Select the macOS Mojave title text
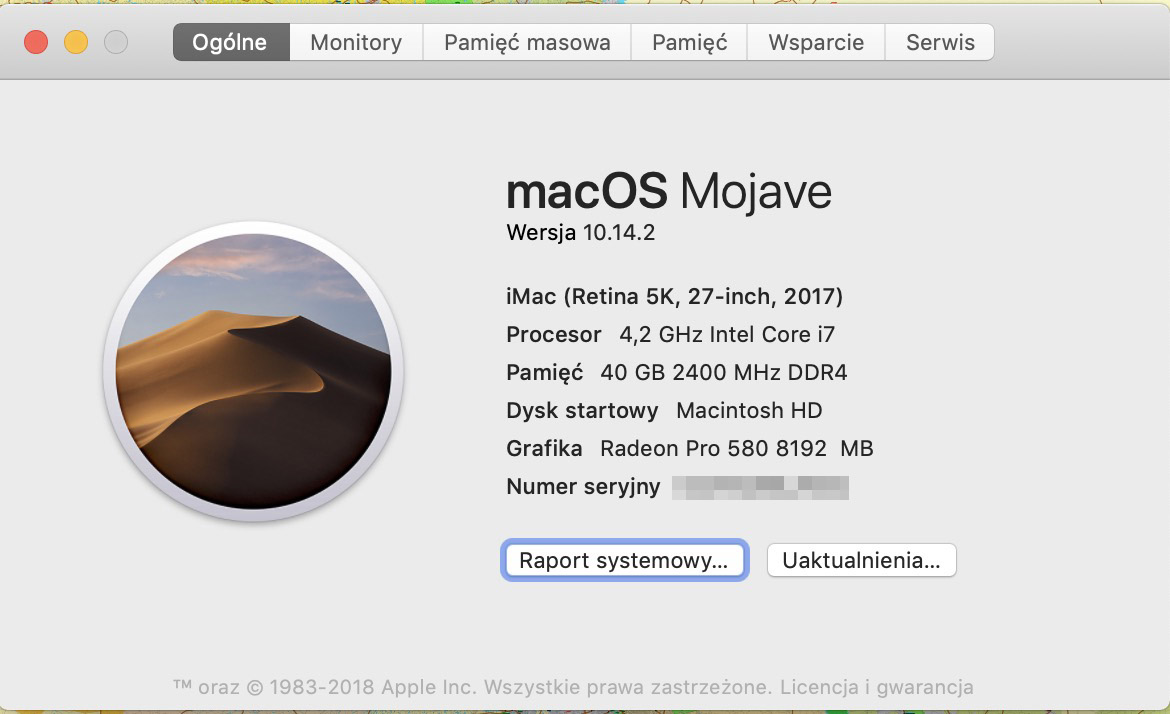1170x714 pixels. click(x=669, y=191)
